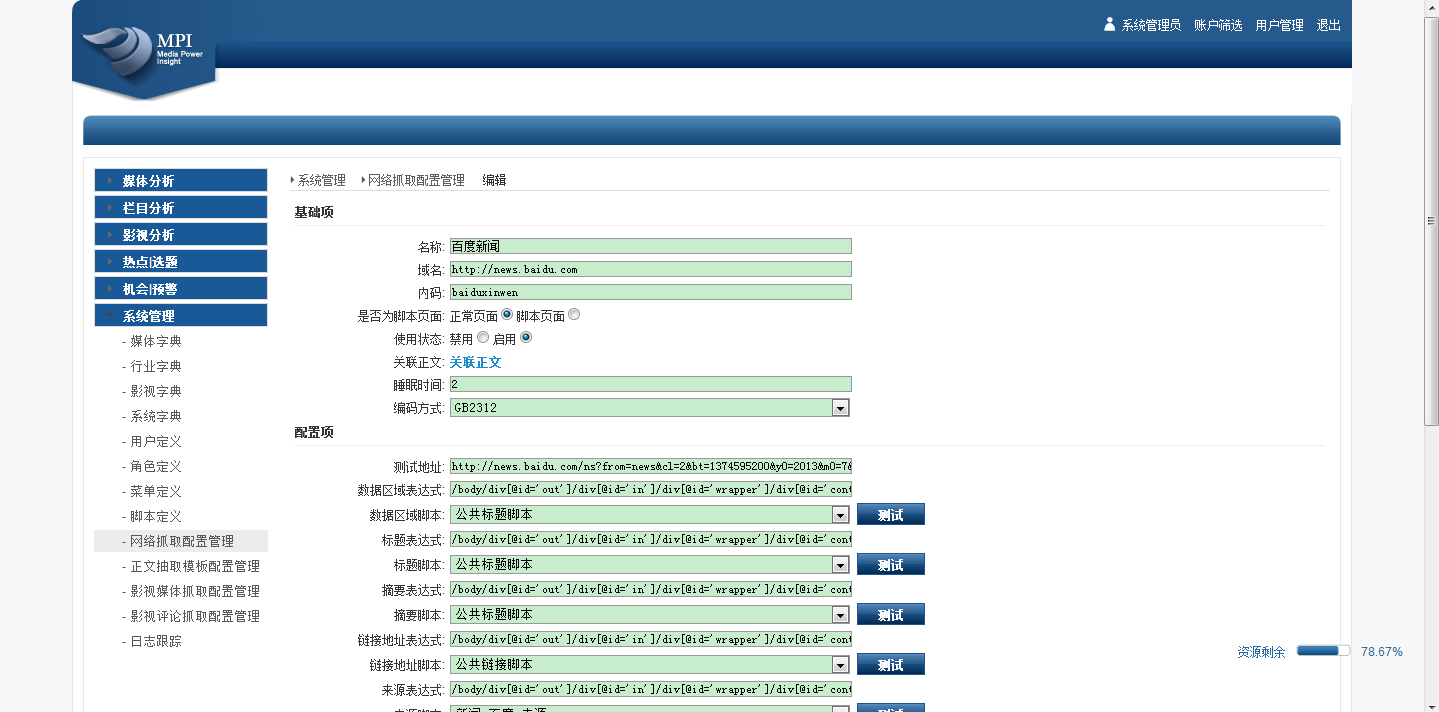Screen dimensions: 1439x712
Task: Choose the 禁用 status radio button
Action: pos(483,338)
